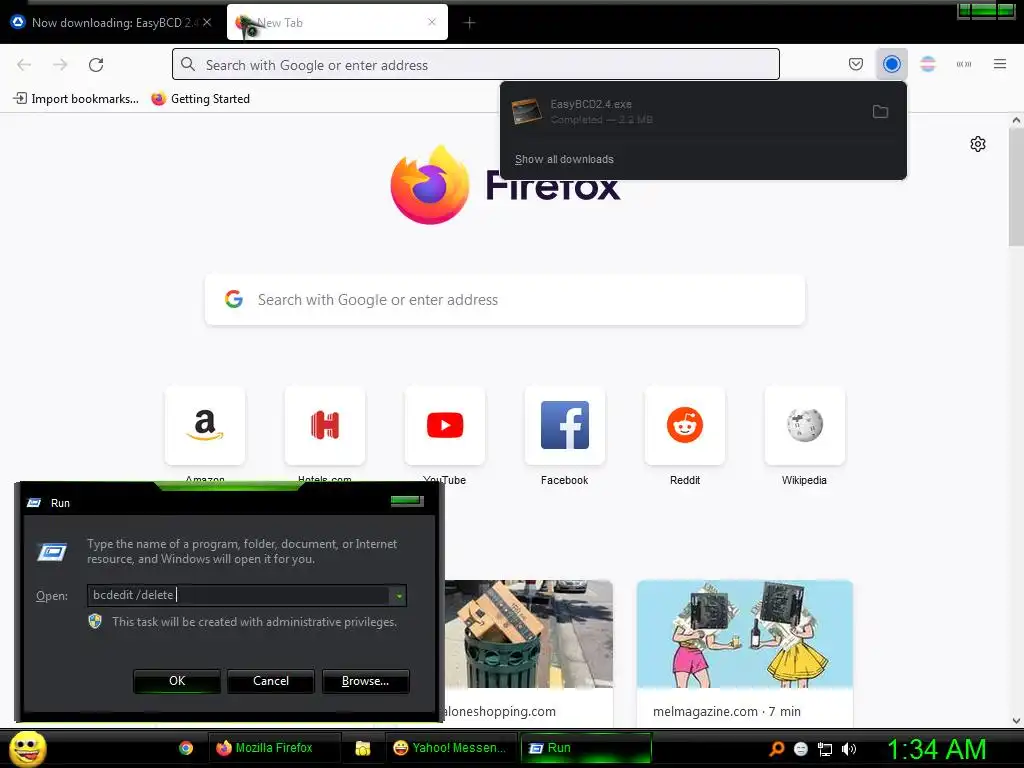Show all downloads
1024x768 pixels.
tap(564, 159)
